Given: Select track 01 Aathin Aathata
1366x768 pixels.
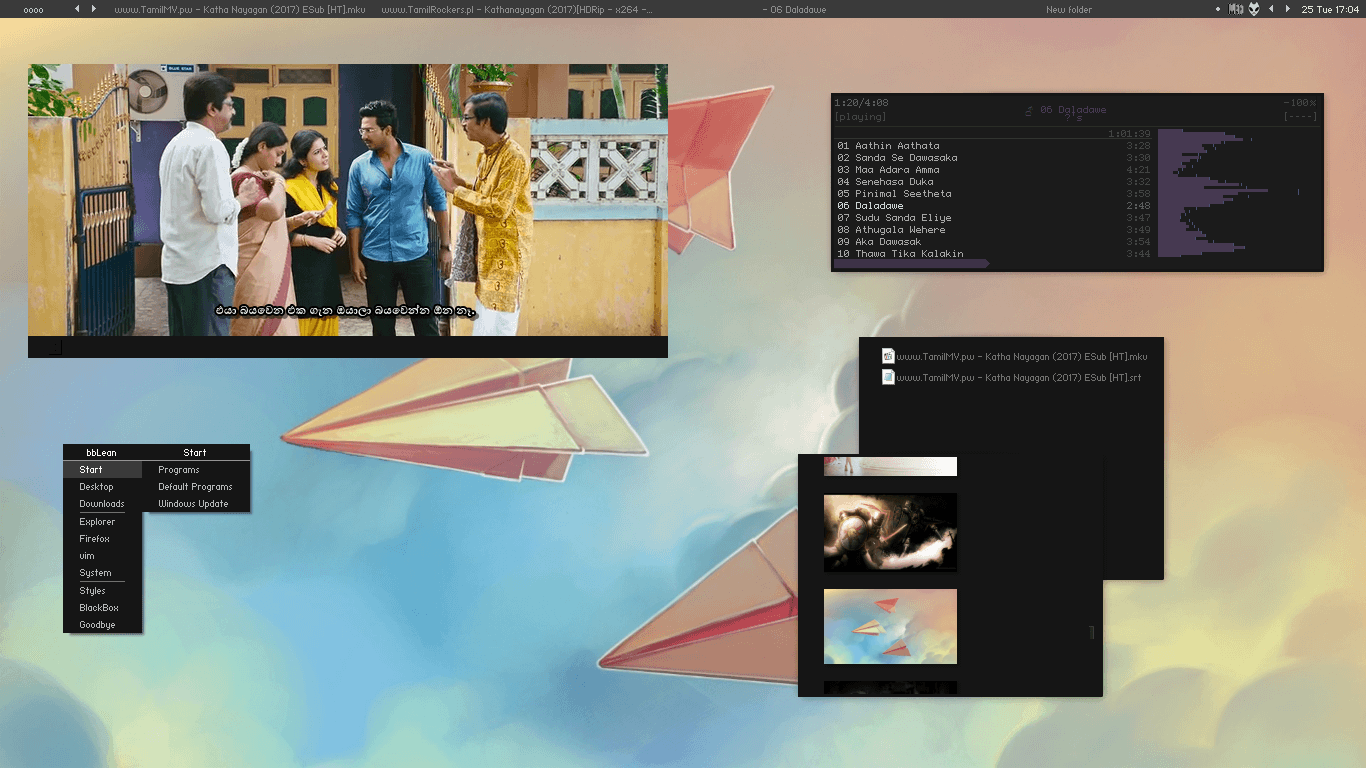Looking at the screenshot, I should coord(994,146).
